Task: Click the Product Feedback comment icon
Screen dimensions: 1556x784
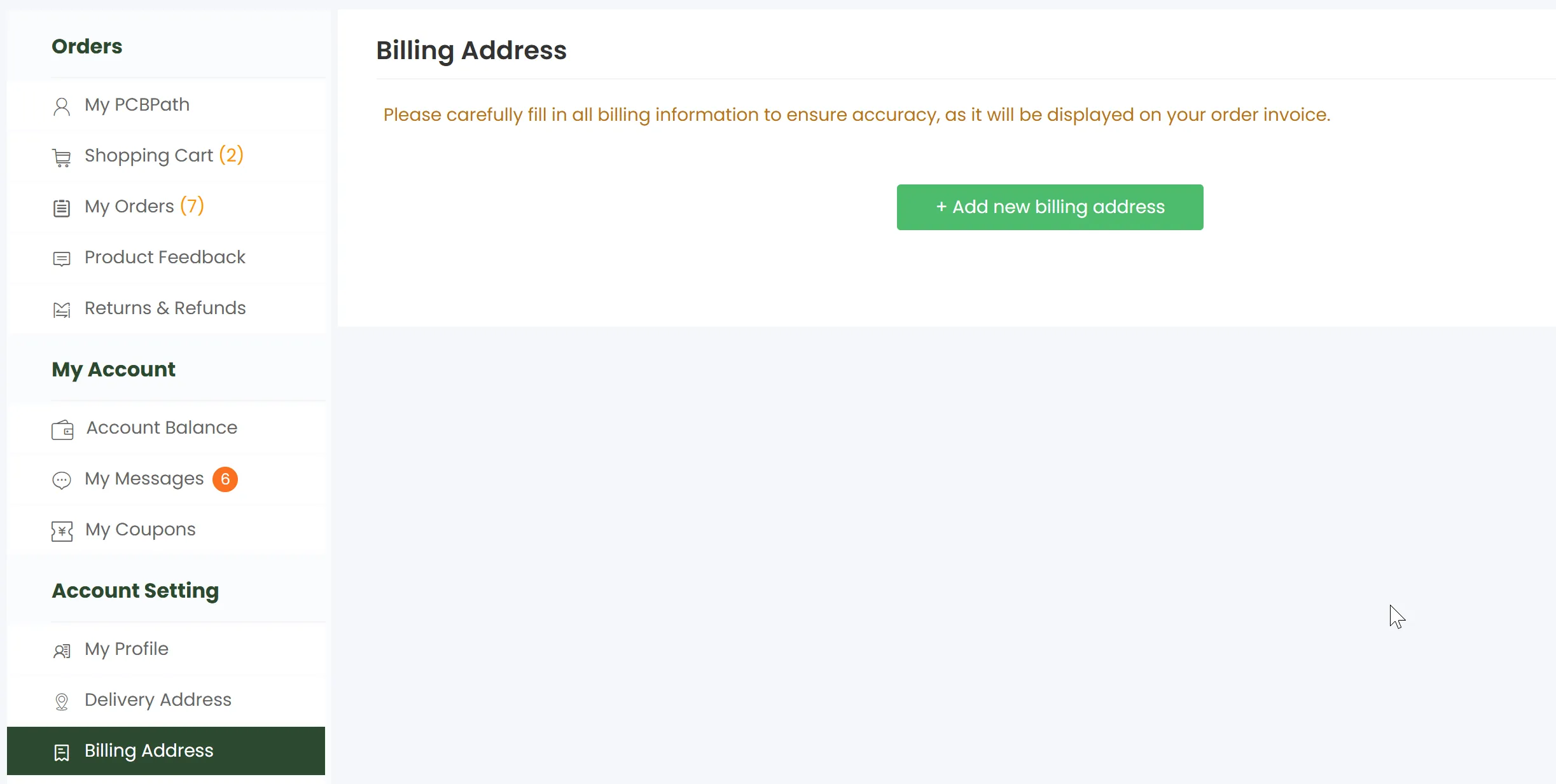Action: [62, 259]
